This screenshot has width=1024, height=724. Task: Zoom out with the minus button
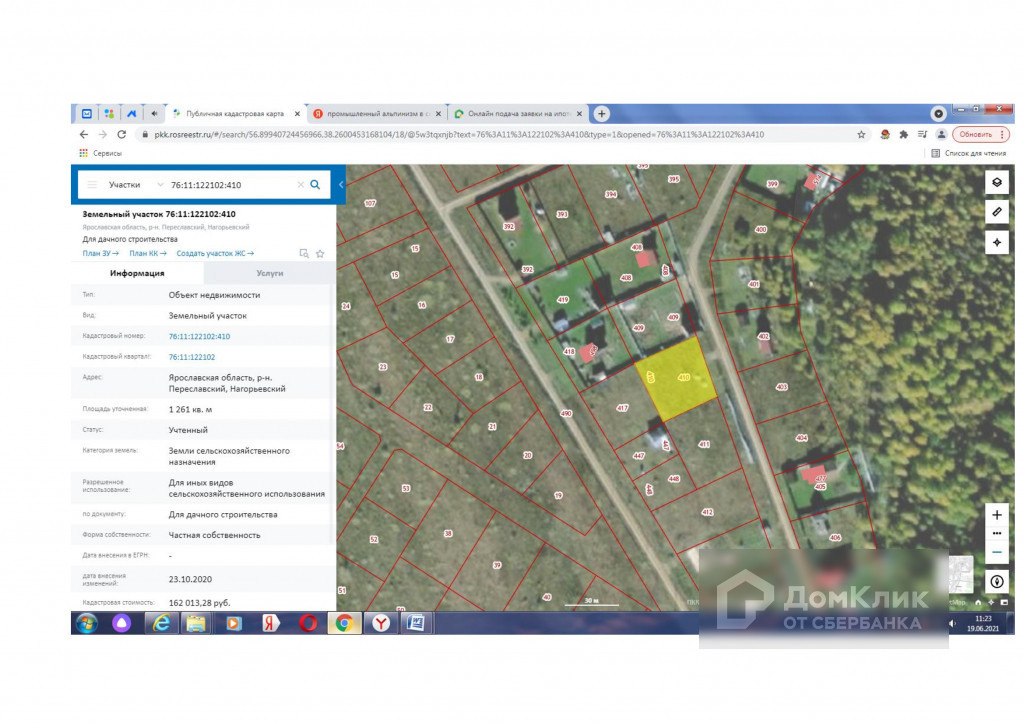click(x=997, y=552)
